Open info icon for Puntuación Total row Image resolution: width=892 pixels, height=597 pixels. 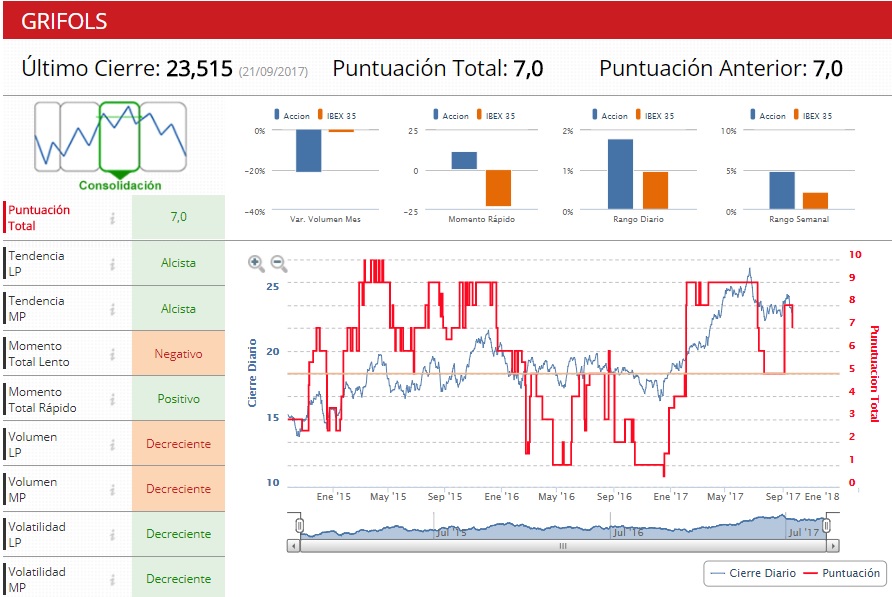[x=113, y=218]
